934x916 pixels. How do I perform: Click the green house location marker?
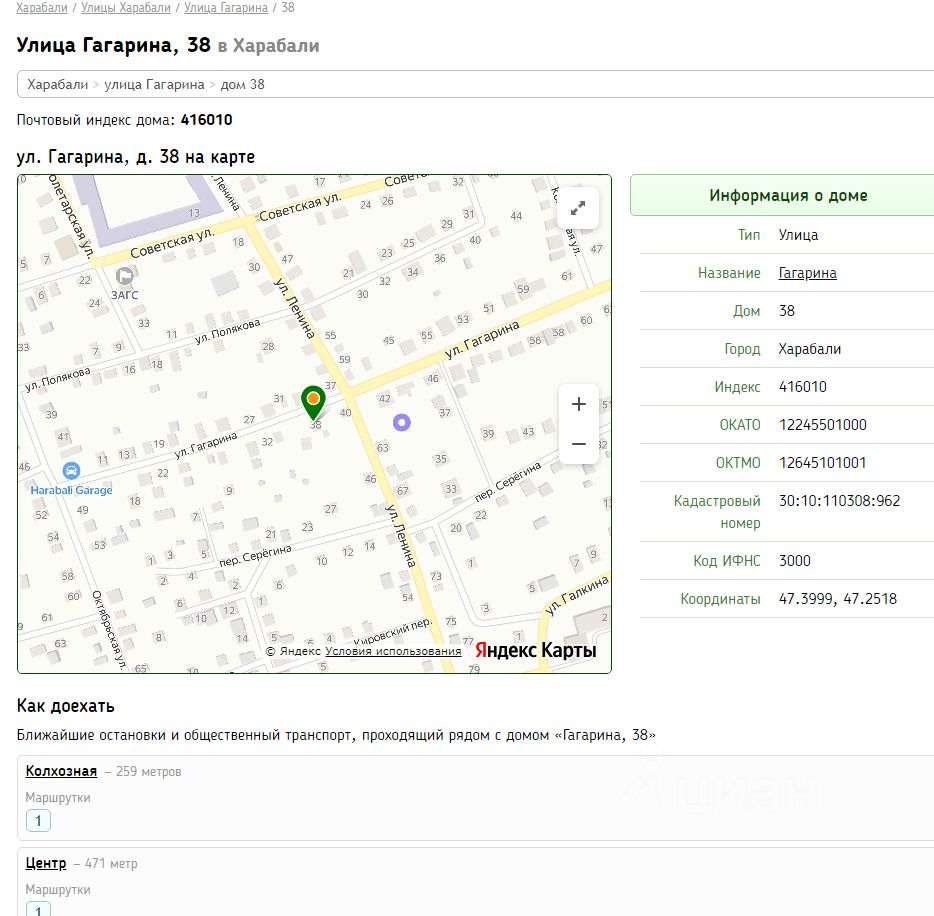coord(313,402)
